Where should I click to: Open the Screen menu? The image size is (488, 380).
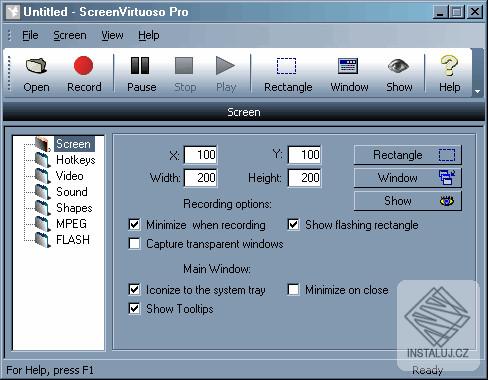[x=70, y=35]
